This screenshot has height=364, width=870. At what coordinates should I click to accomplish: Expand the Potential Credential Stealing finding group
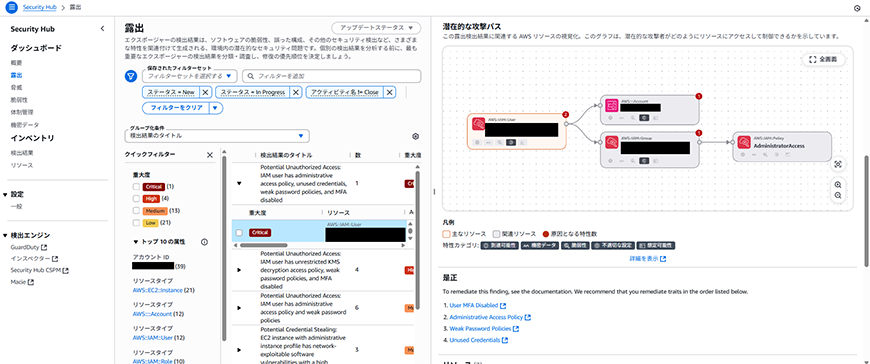click(239, 350)
